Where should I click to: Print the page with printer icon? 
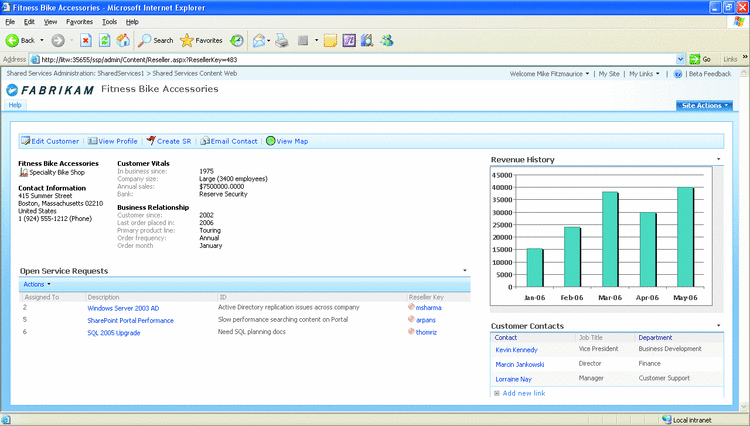click(x=282, y=41)
